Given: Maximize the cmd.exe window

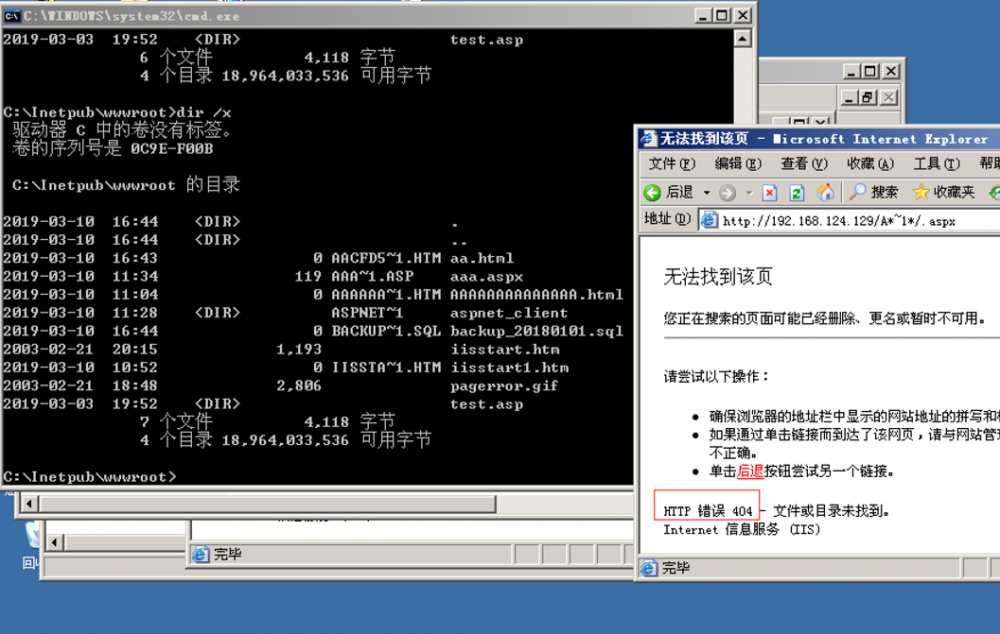Looking at the screenshot, I should [x=723, y=15].
